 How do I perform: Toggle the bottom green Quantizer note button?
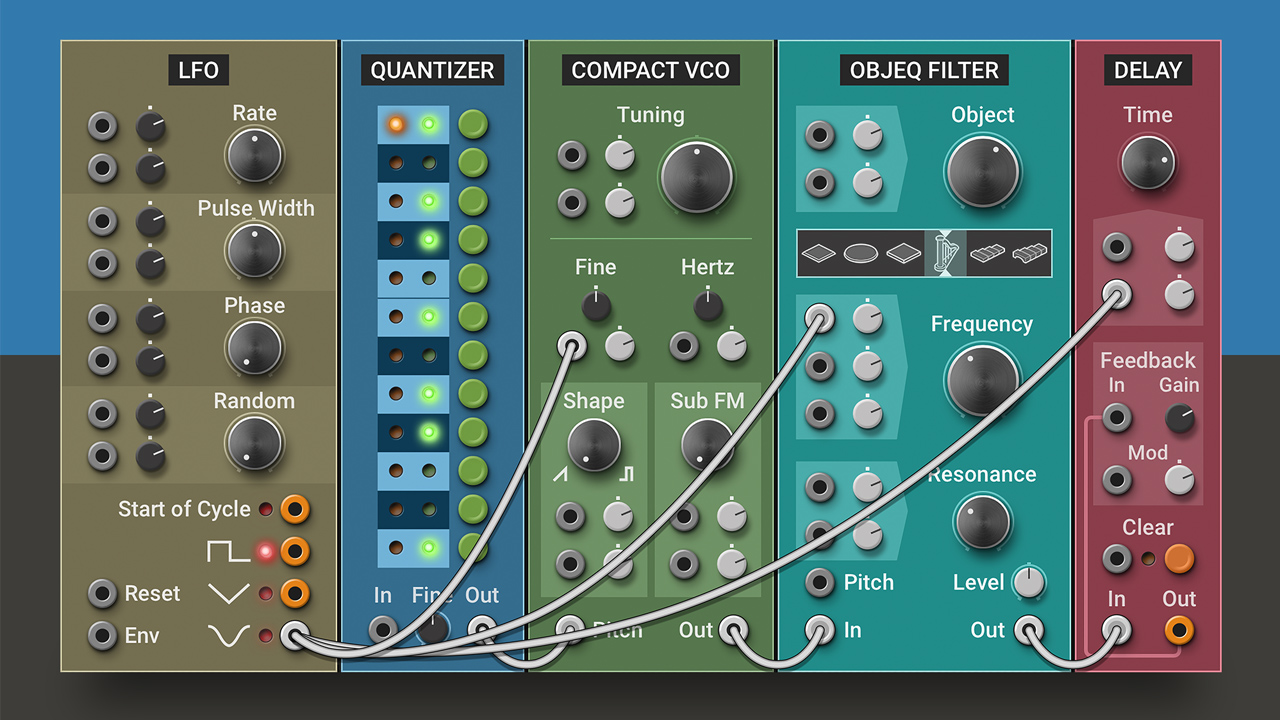click(473, 547)
